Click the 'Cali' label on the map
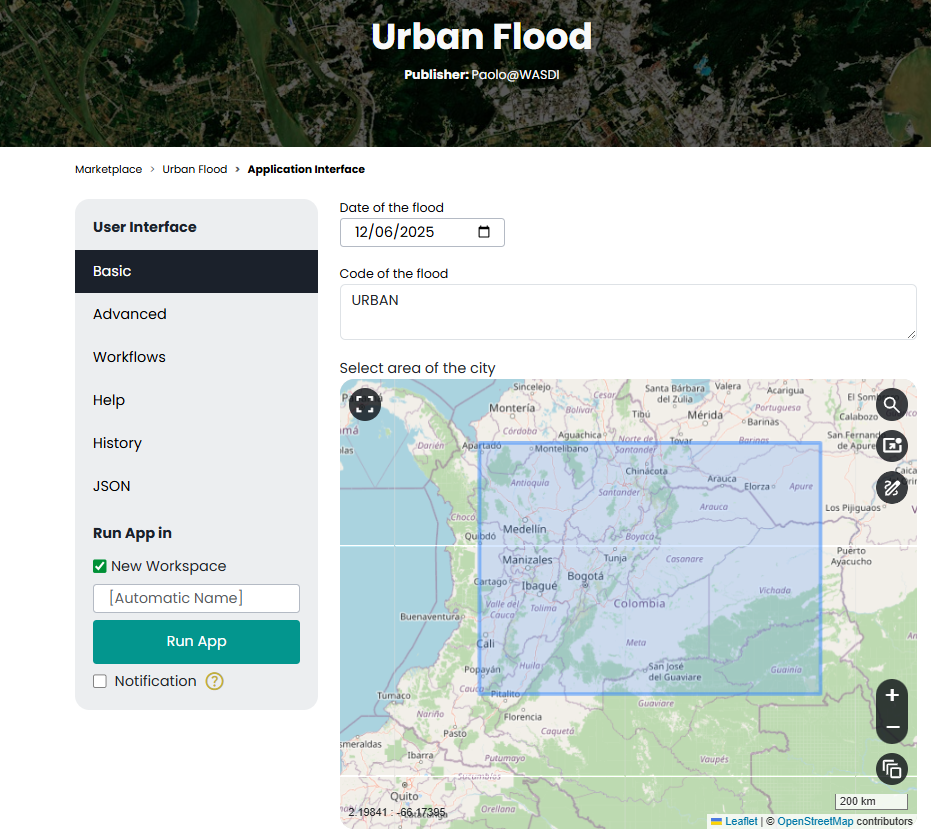This screenshot has width=931, height=839. coord(486,644)
